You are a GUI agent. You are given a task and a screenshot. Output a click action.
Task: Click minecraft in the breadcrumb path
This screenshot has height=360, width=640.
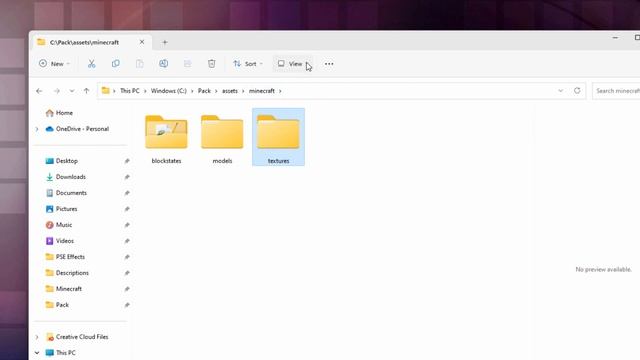pyautogui.click(x=262, y=91)
